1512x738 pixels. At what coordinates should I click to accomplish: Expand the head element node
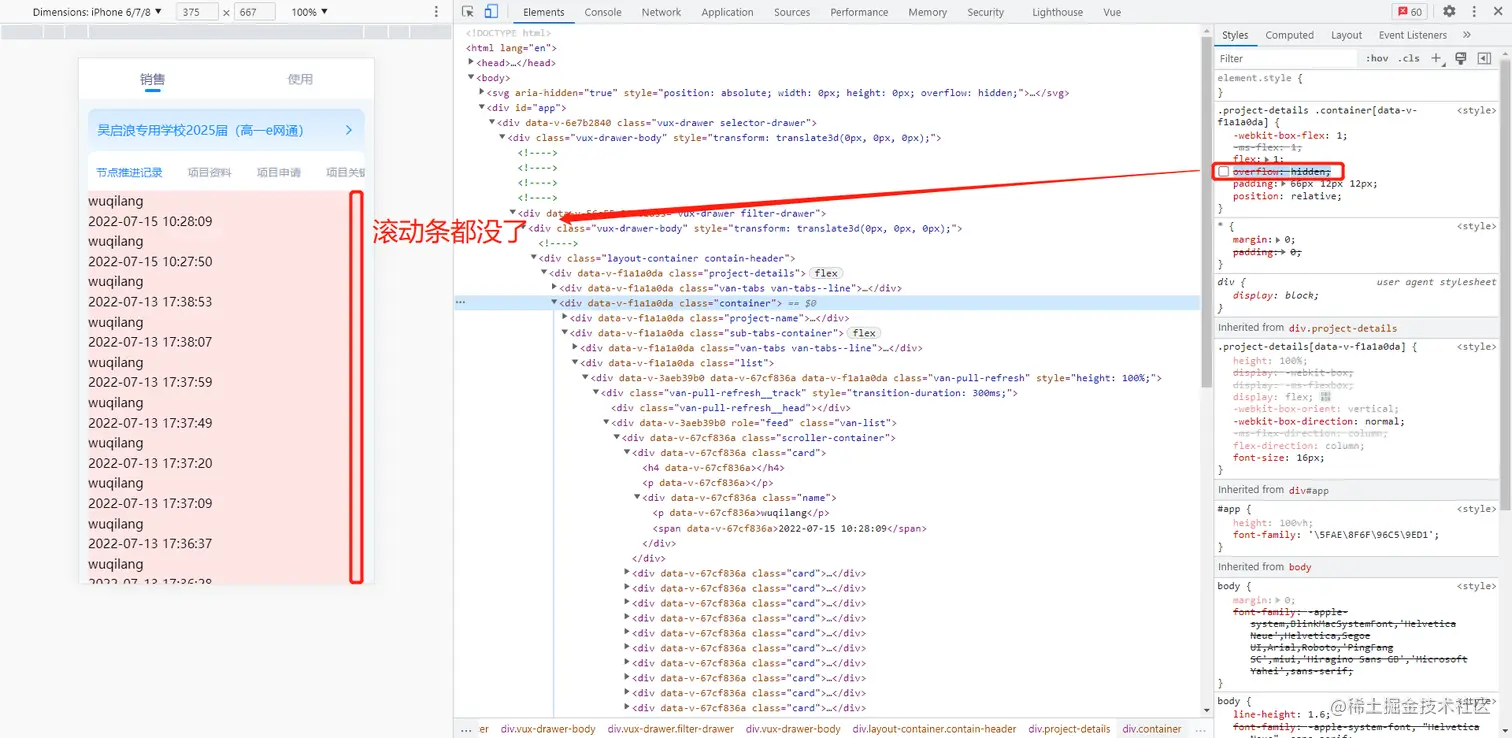[471, 63]
